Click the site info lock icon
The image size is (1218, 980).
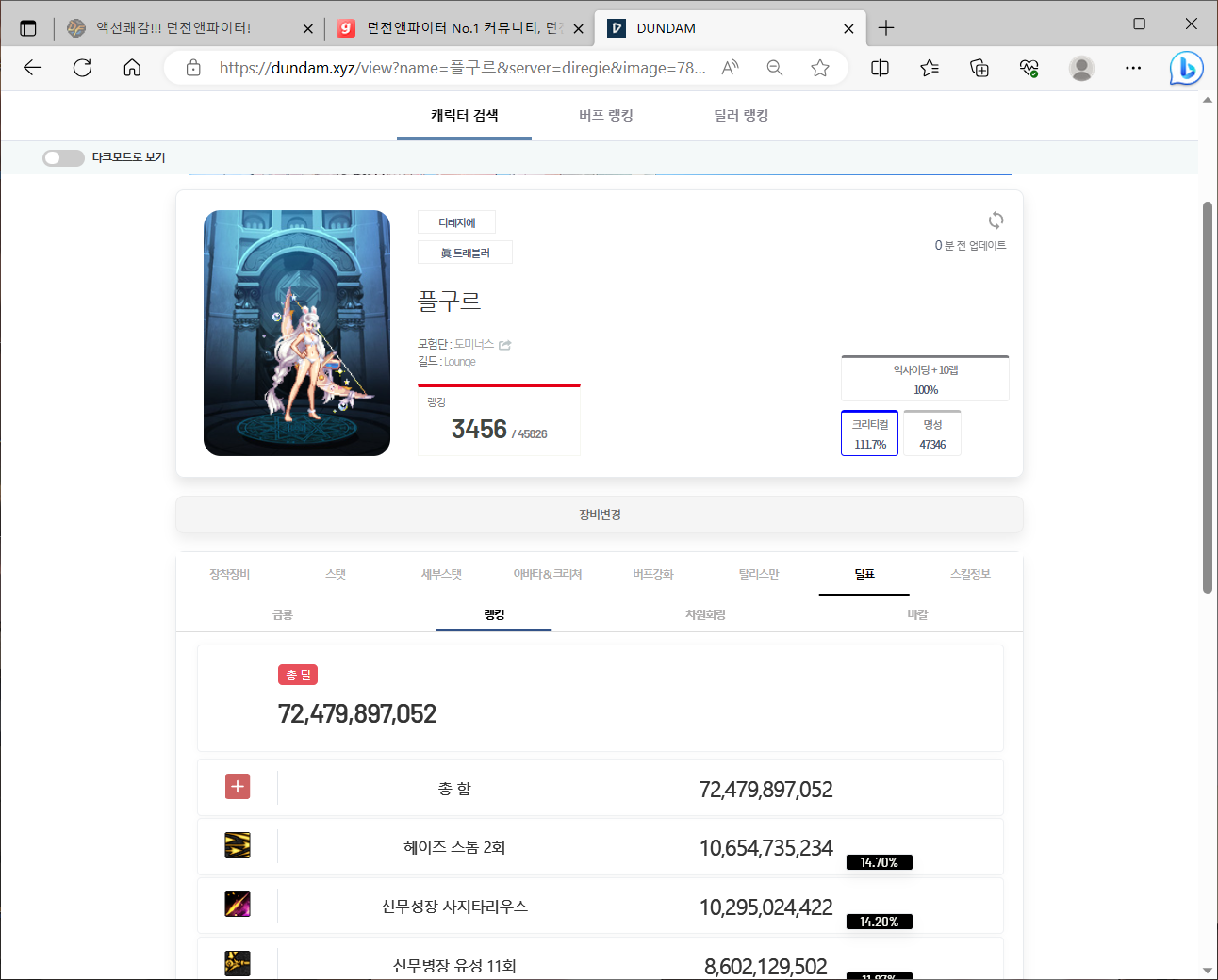coord(193,68)
